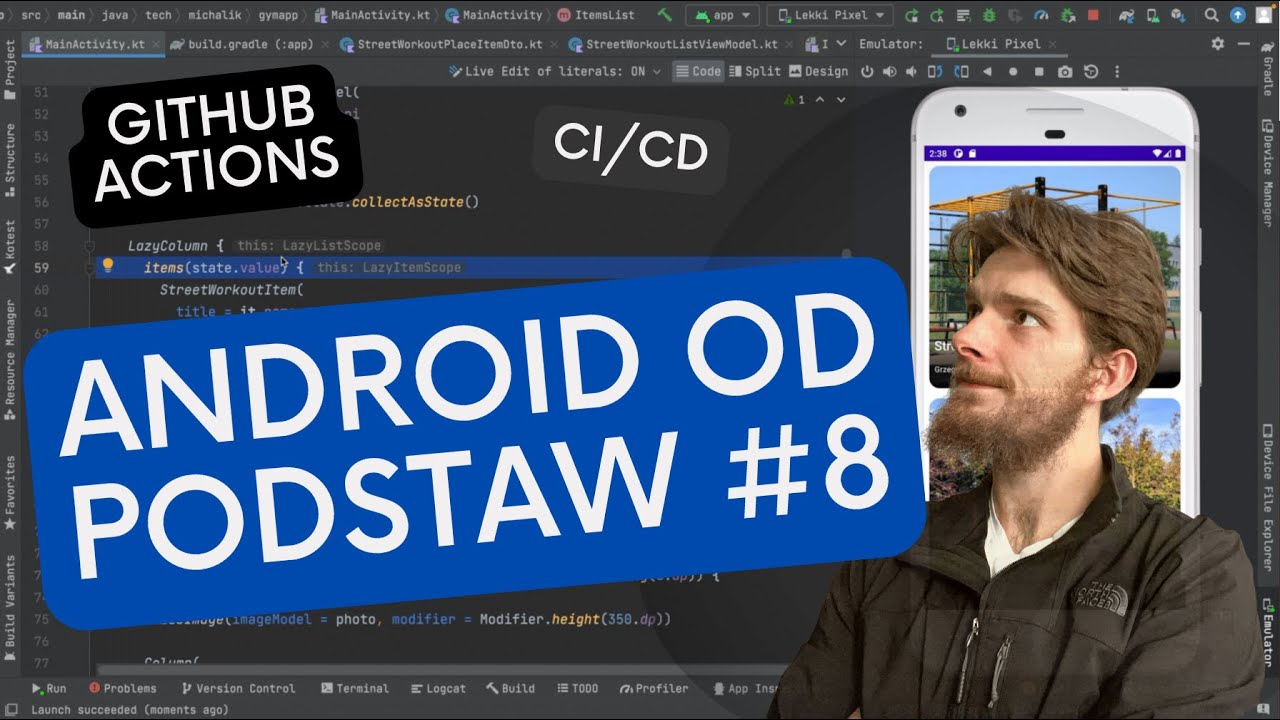Click the Profile app speedometer icon

pyautogui.click(x=1040, y=15)
